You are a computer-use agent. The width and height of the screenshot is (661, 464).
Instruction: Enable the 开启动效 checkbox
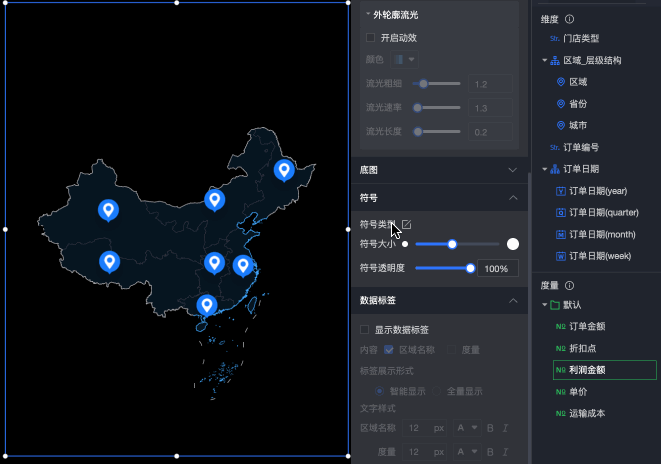coord(371,38)
